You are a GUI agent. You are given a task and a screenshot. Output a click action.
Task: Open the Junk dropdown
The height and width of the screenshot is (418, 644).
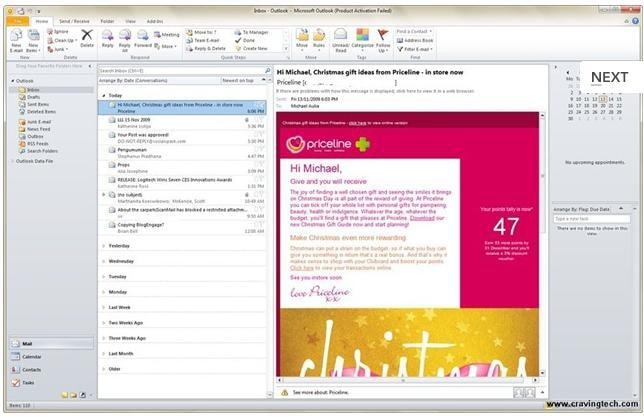click(x=58, y=49)
